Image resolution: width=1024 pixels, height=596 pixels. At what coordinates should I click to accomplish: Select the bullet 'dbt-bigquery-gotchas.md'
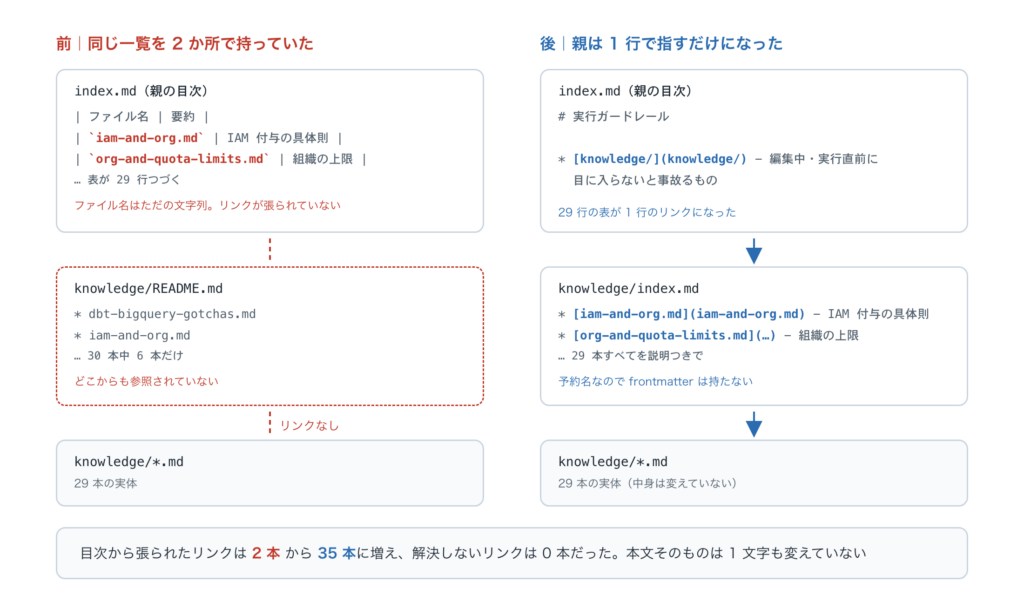coord(172,314)
